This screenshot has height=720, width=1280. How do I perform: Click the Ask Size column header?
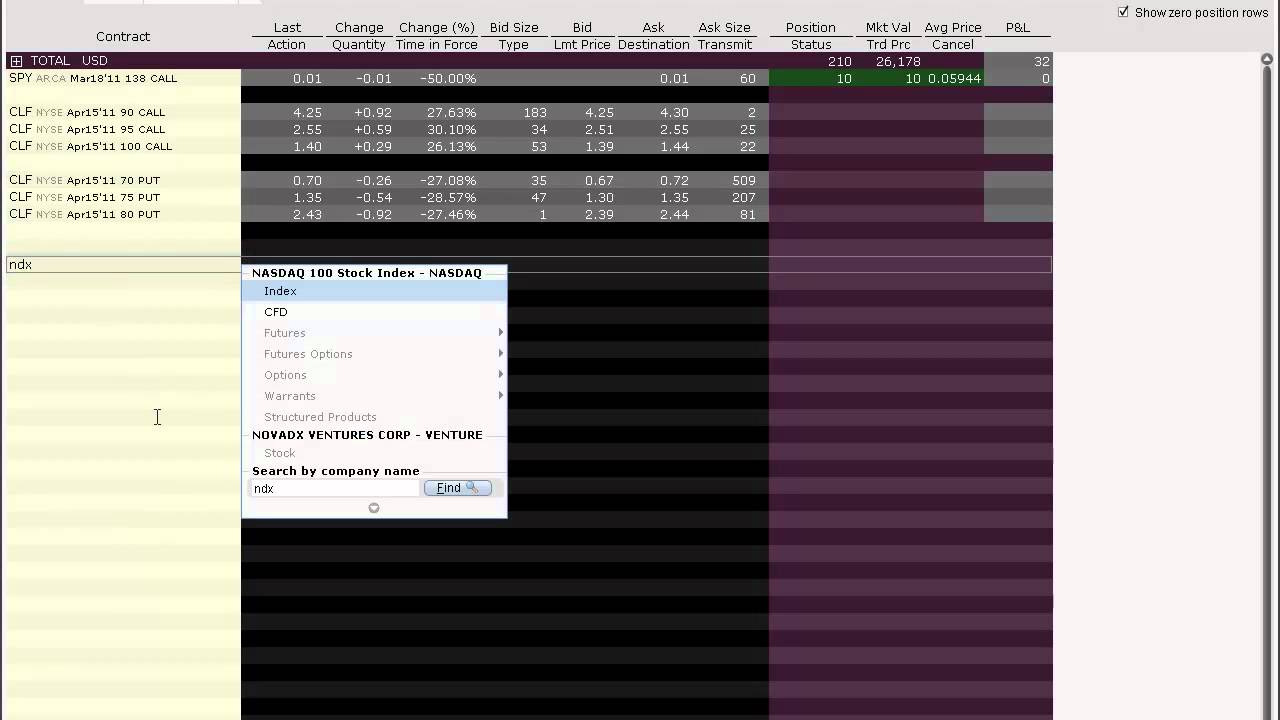pyautogui.click(x=725, y=27)
